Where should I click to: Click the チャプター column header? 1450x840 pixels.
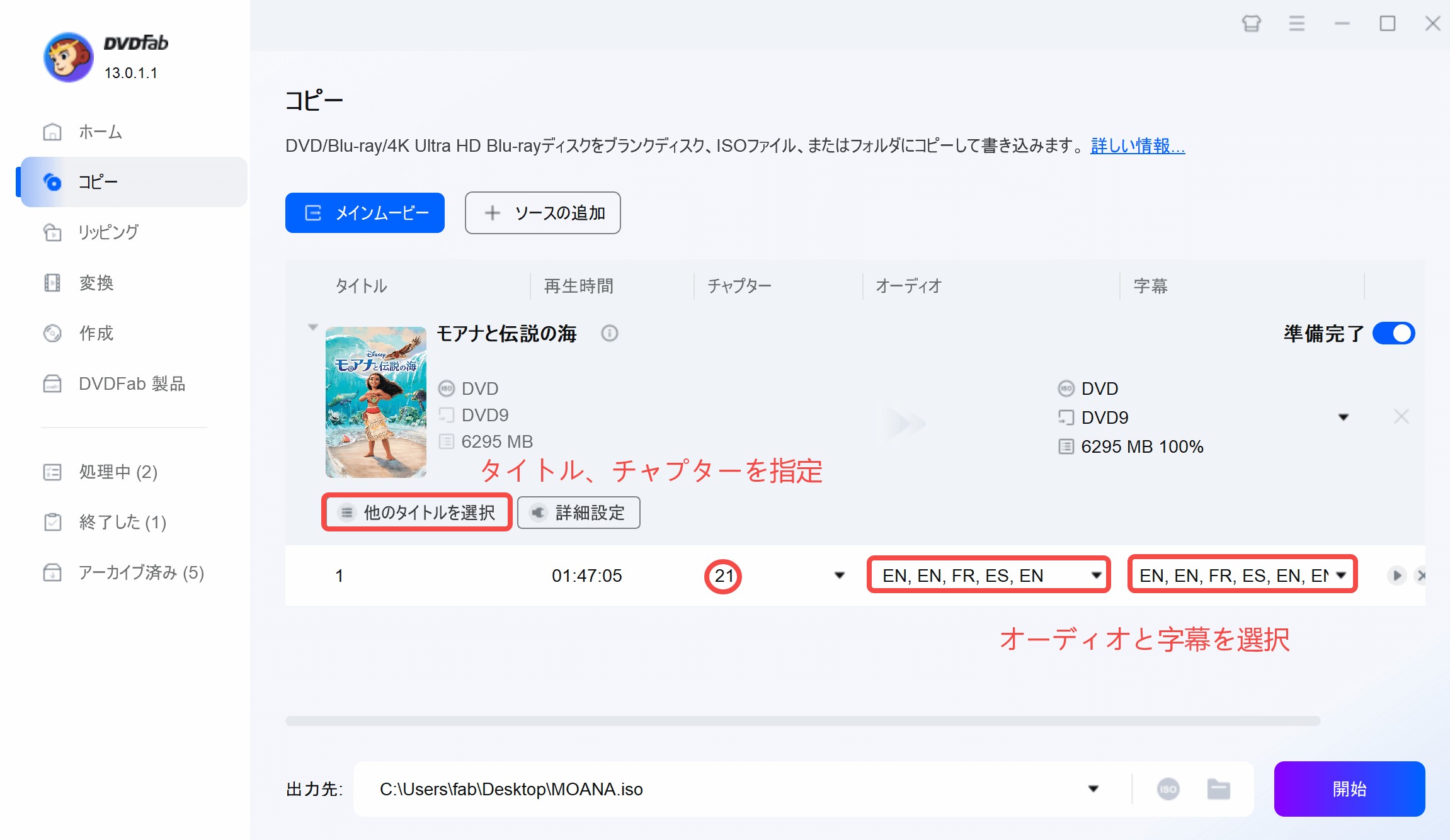tap(739, 286)
